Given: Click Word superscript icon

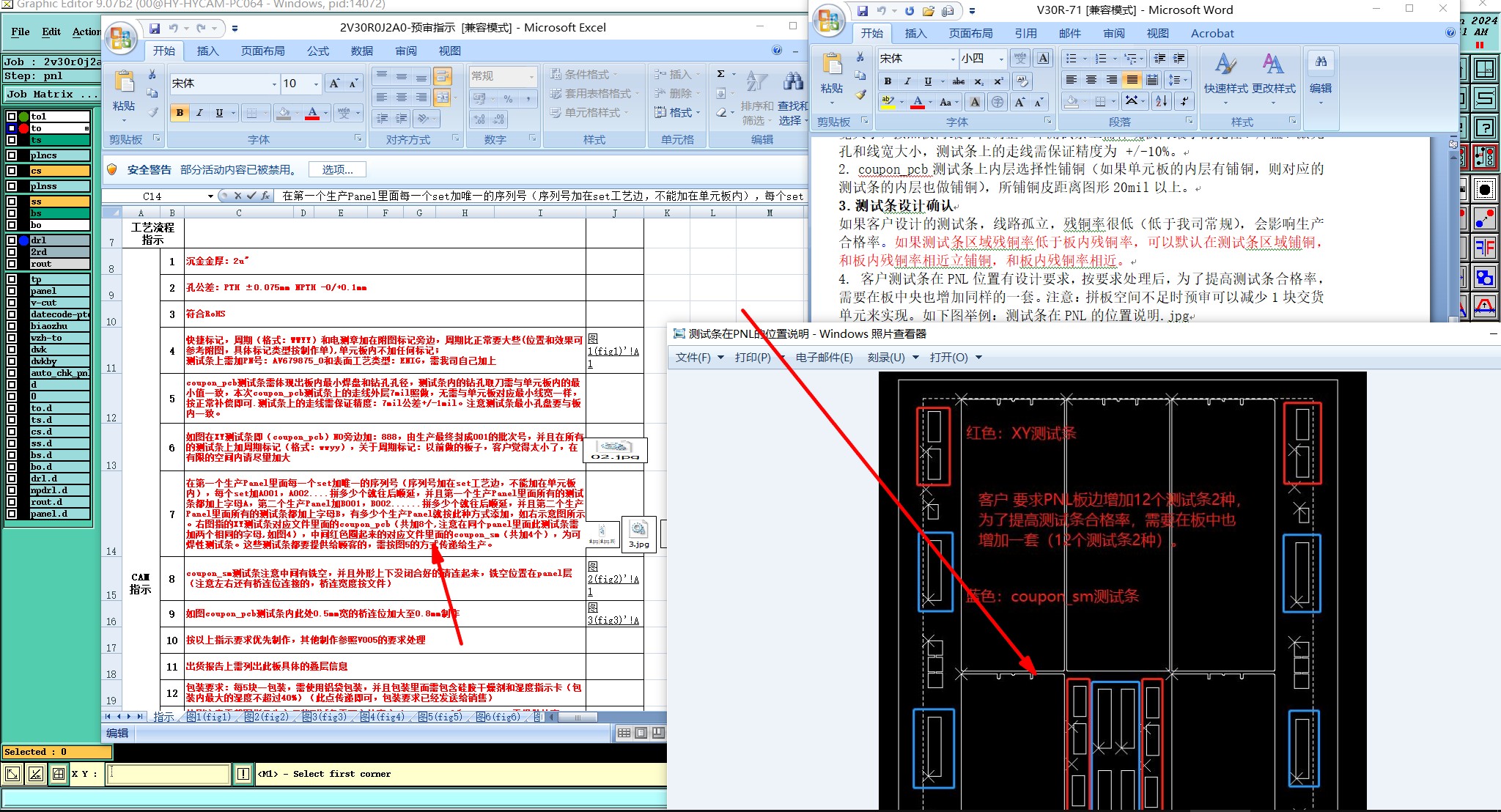Looking at the screenshot, I should click(998, 81).
